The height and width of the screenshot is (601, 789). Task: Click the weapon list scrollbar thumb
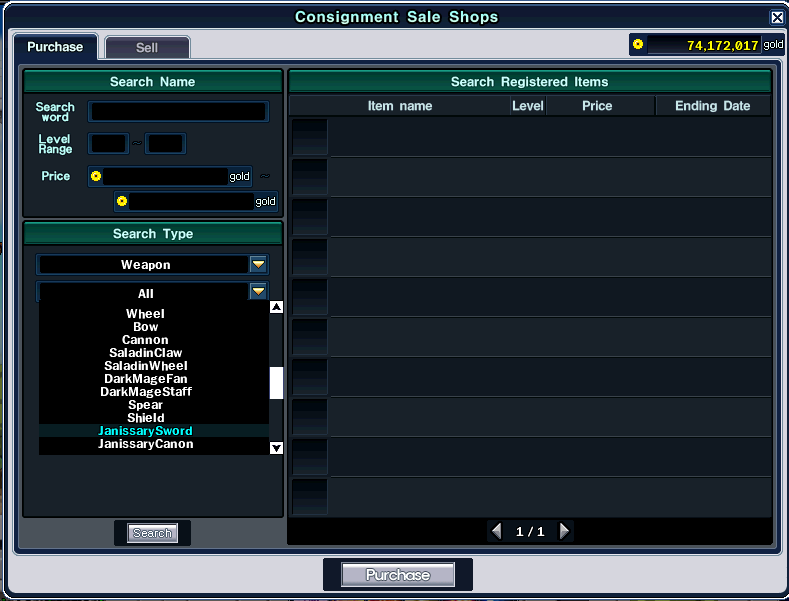276,383
